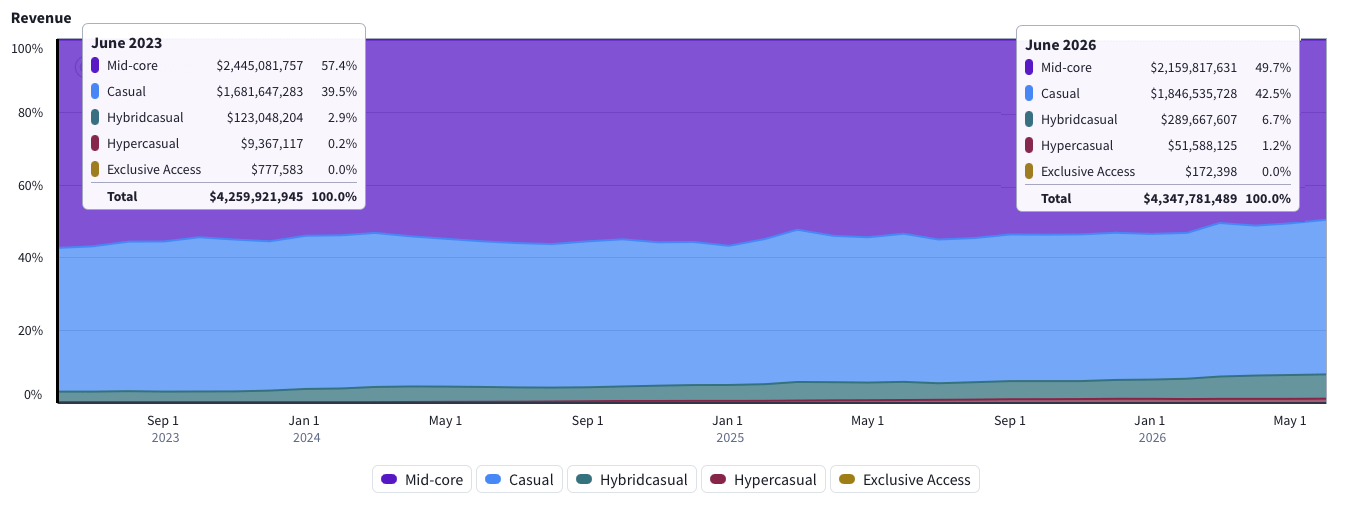
Task: Click the value $51,588,125
Action: [x=1203, y=145]
